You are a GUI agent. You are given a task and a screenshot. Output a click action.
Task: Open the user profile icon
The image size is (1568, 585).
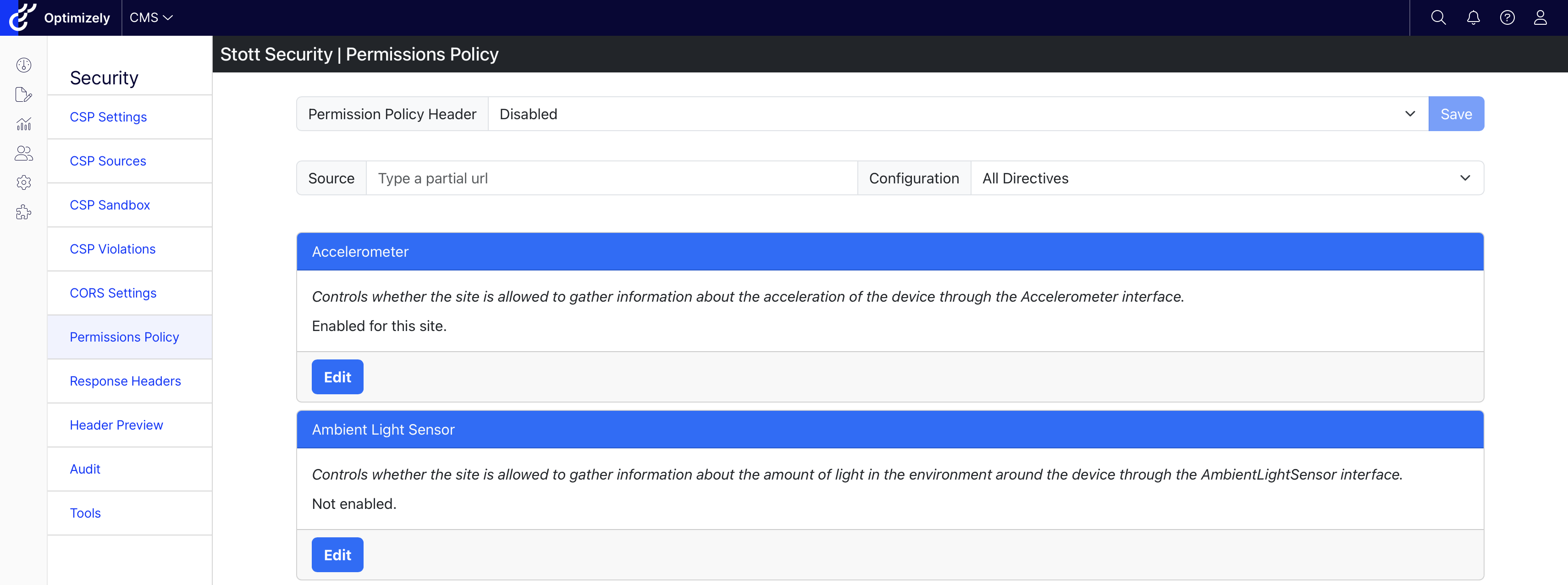click(1540, 18)
